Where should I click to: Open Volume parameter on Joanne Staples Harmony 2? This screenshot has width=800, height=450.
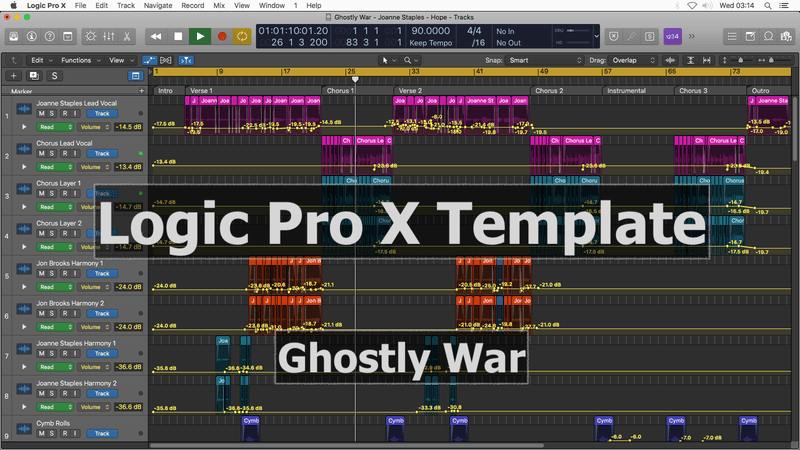click(x=94, y=407)
